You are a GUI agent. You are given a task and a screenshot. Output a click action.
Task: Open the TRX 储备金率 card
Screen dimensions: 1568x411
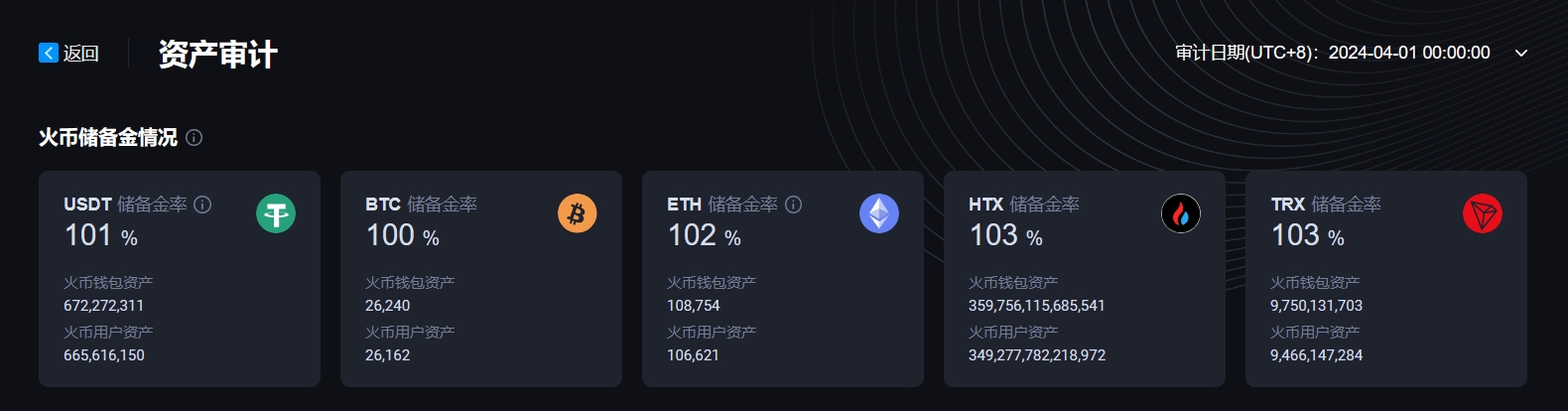1386,279
